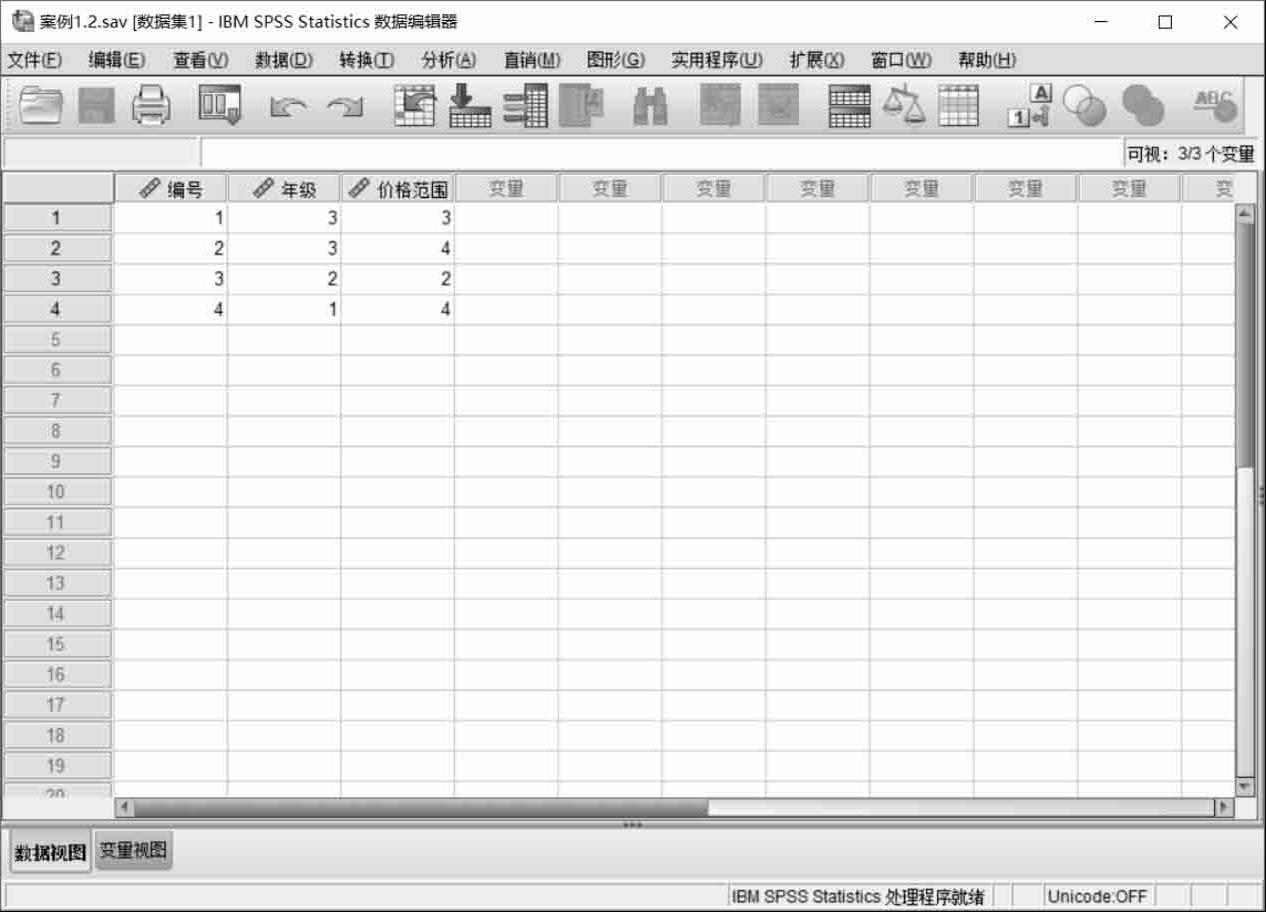Open the 扩展(X) menu
1266x912 pixels.
(x=817, y=60)
